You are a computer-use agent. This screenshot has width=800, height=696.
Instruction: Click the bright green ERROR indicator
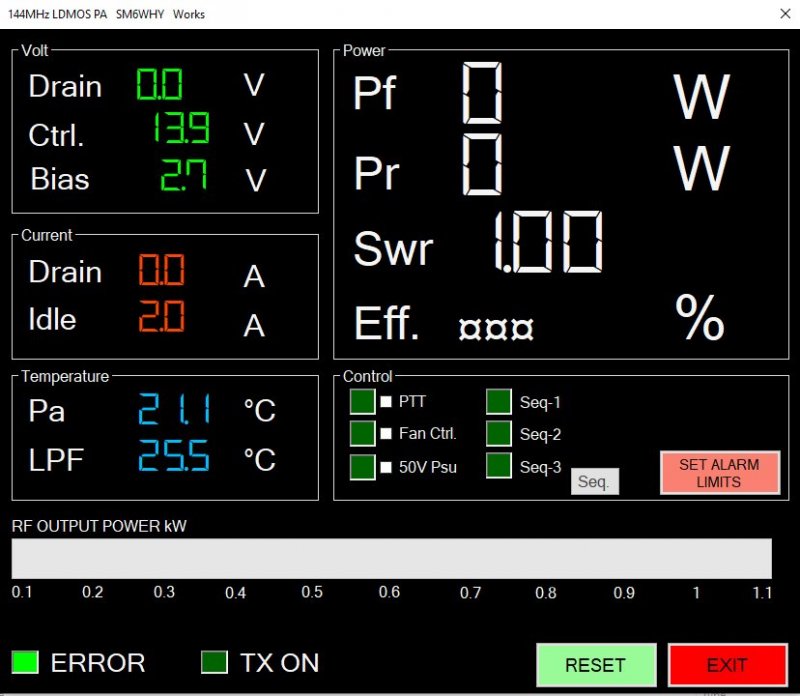click(x=25, y=662)
